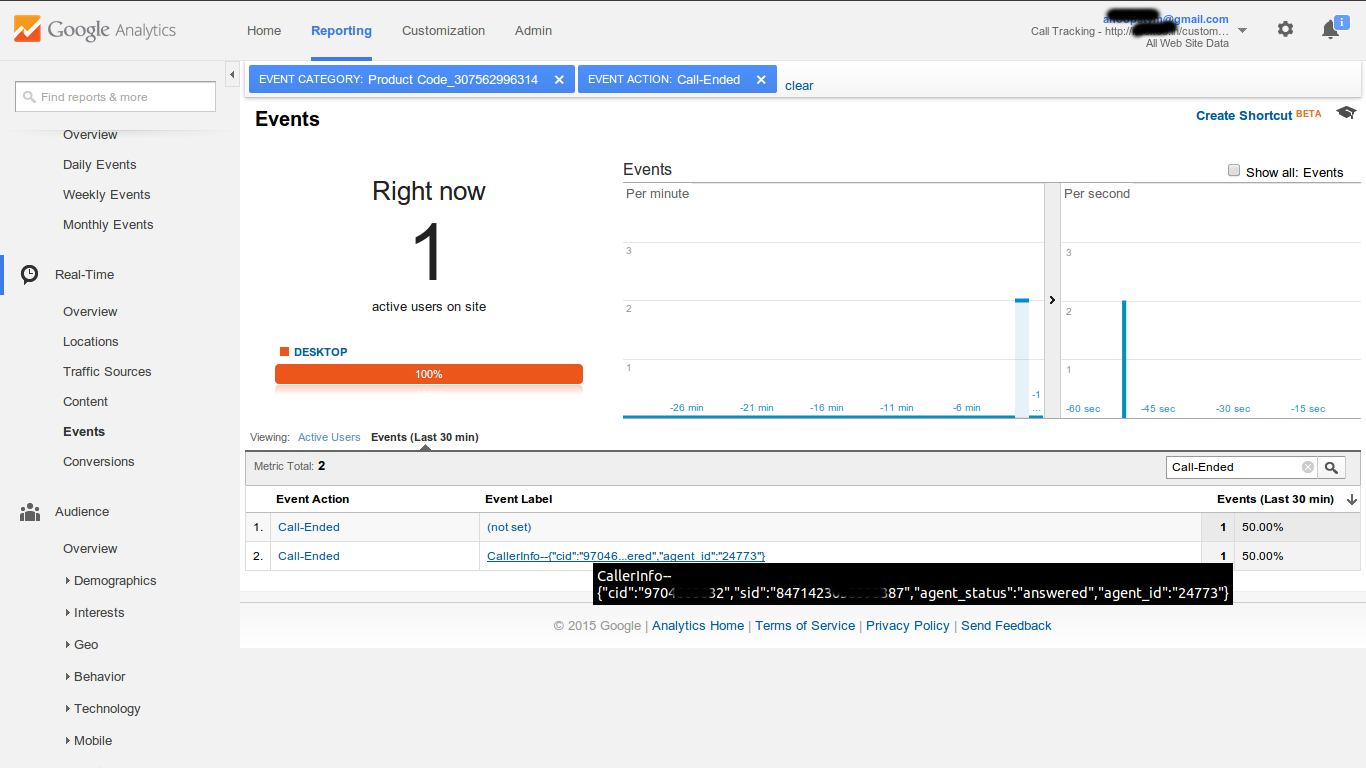Open the account selector dropdown
The image size is (1366, 768).
click(x=1242, y=31)
